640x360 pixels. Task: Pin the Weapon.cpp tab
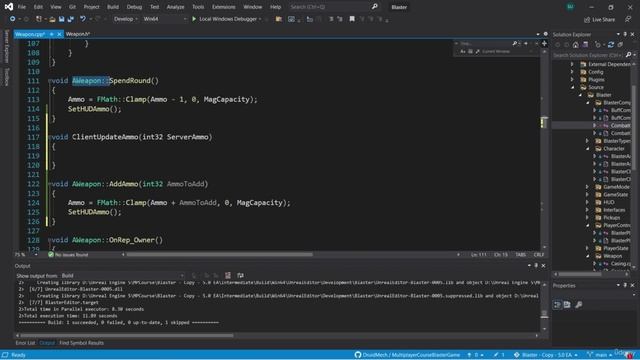point(51,34)
